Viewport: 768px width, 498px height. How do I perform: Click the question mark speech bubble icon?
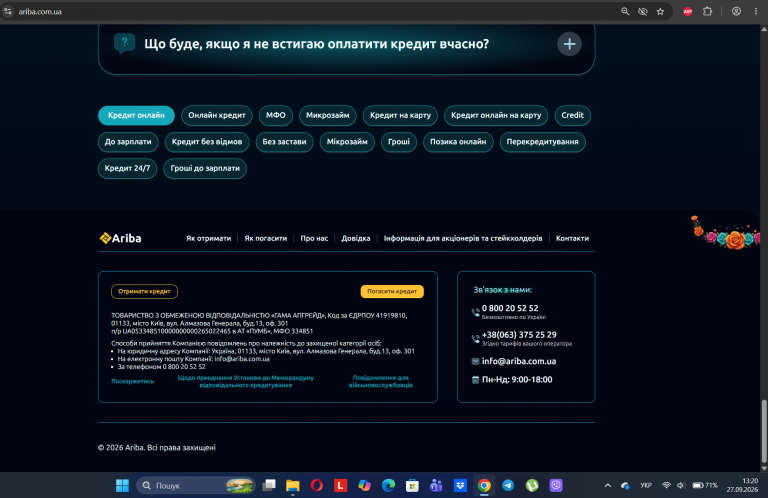coord(124,44)
